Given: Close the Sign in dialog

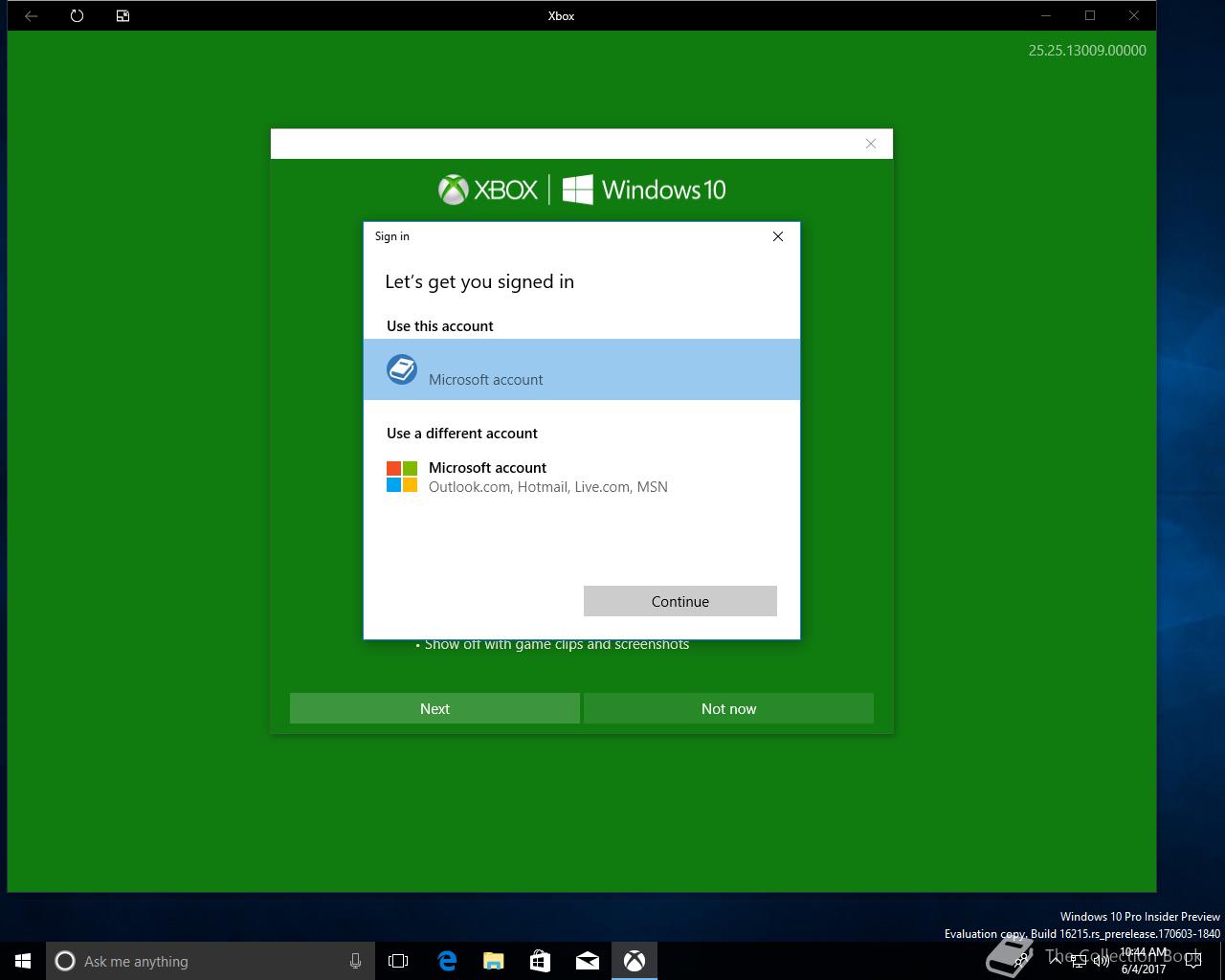Looking at the screenshot, I should 778,236.
